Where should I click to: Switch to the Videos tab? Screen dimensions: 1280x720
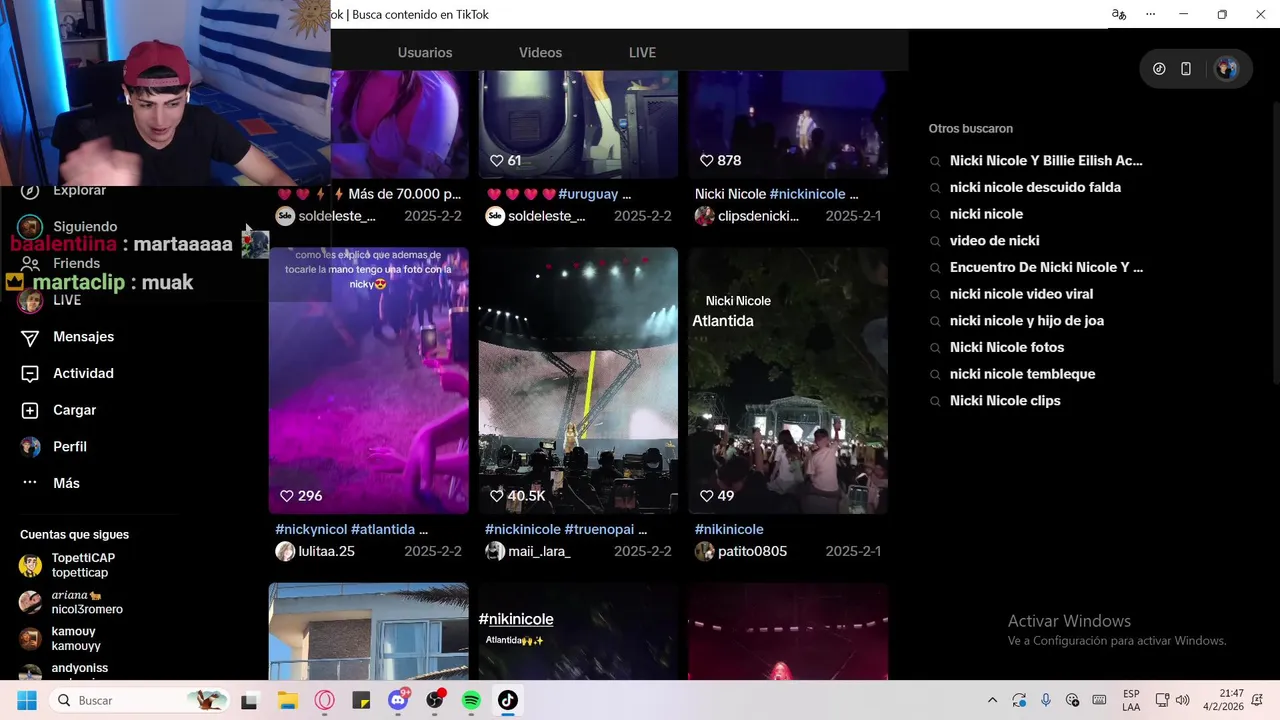click(540, 53)
